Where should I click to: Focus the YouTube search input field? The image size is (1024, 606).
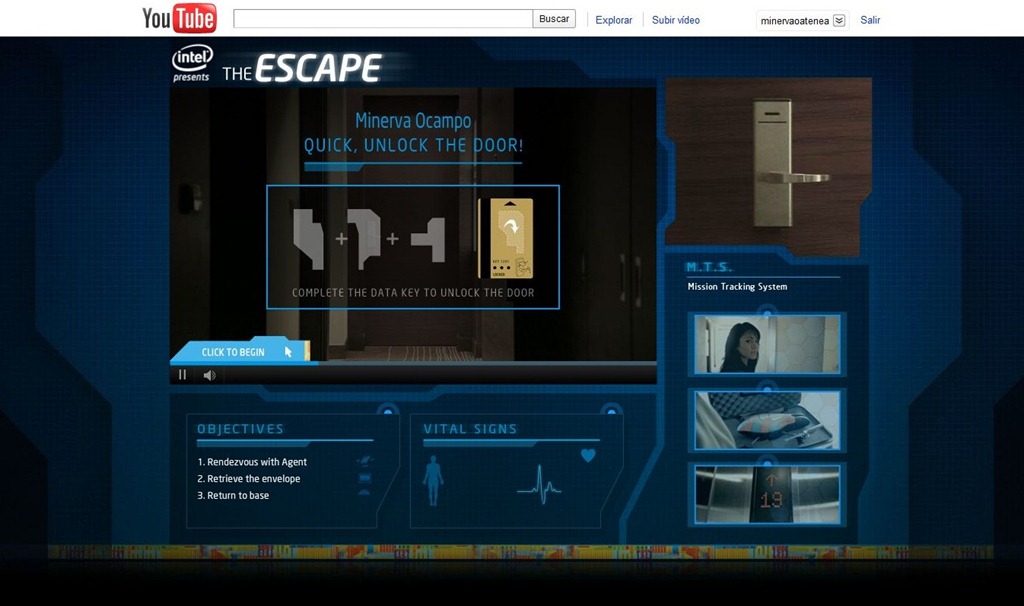(383, 19)
